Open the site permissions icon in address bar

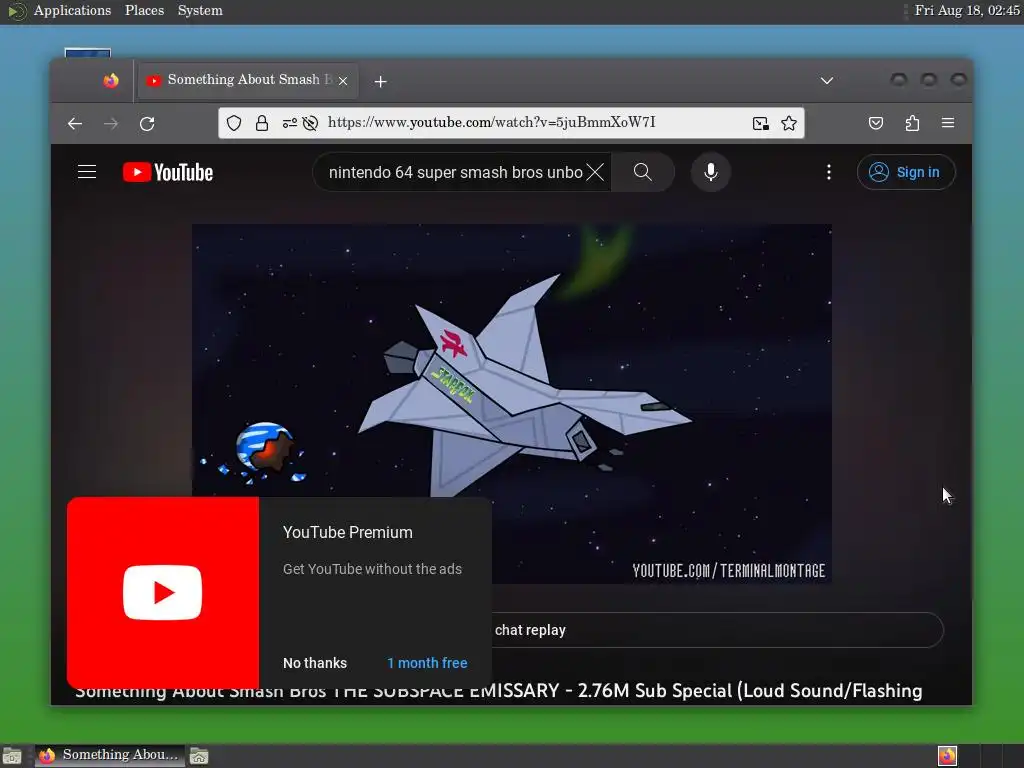[x=289, y=123]
